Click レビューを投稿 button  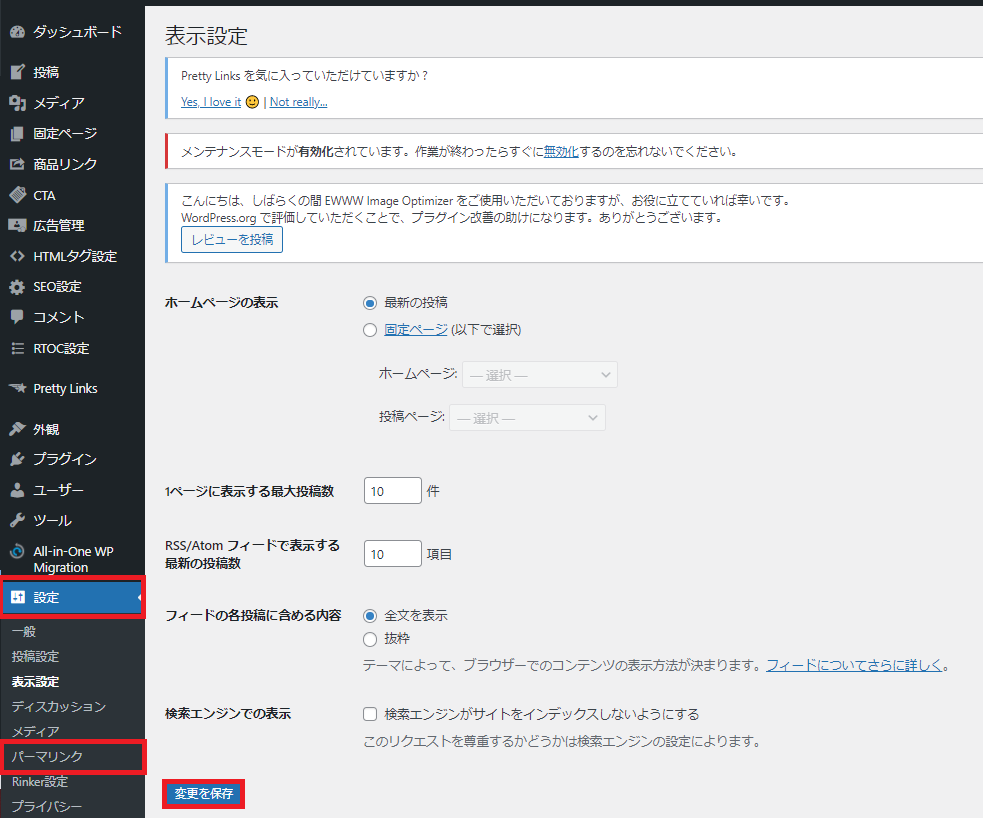tap(232, 239)
